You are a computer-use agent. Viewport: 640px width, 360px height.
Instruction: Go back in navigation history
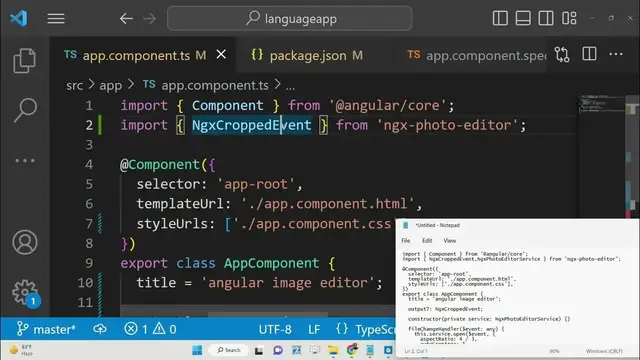pyautogui.click(x=126, y=19)
